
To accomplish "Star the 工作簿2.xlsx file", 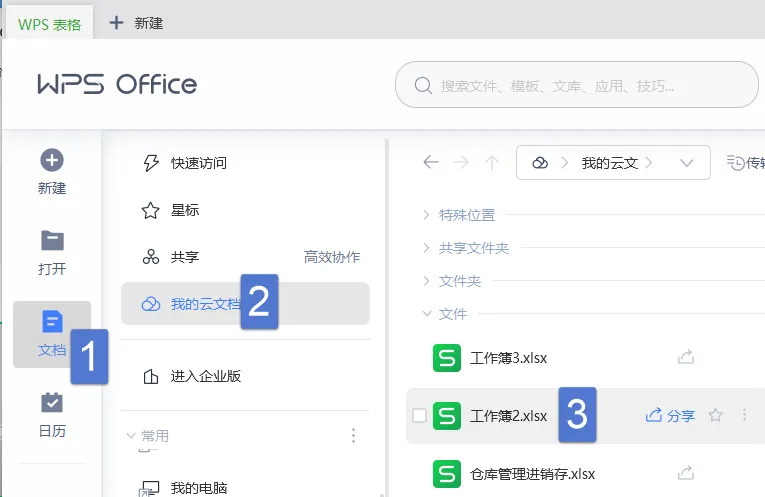I will click(716, 415).
